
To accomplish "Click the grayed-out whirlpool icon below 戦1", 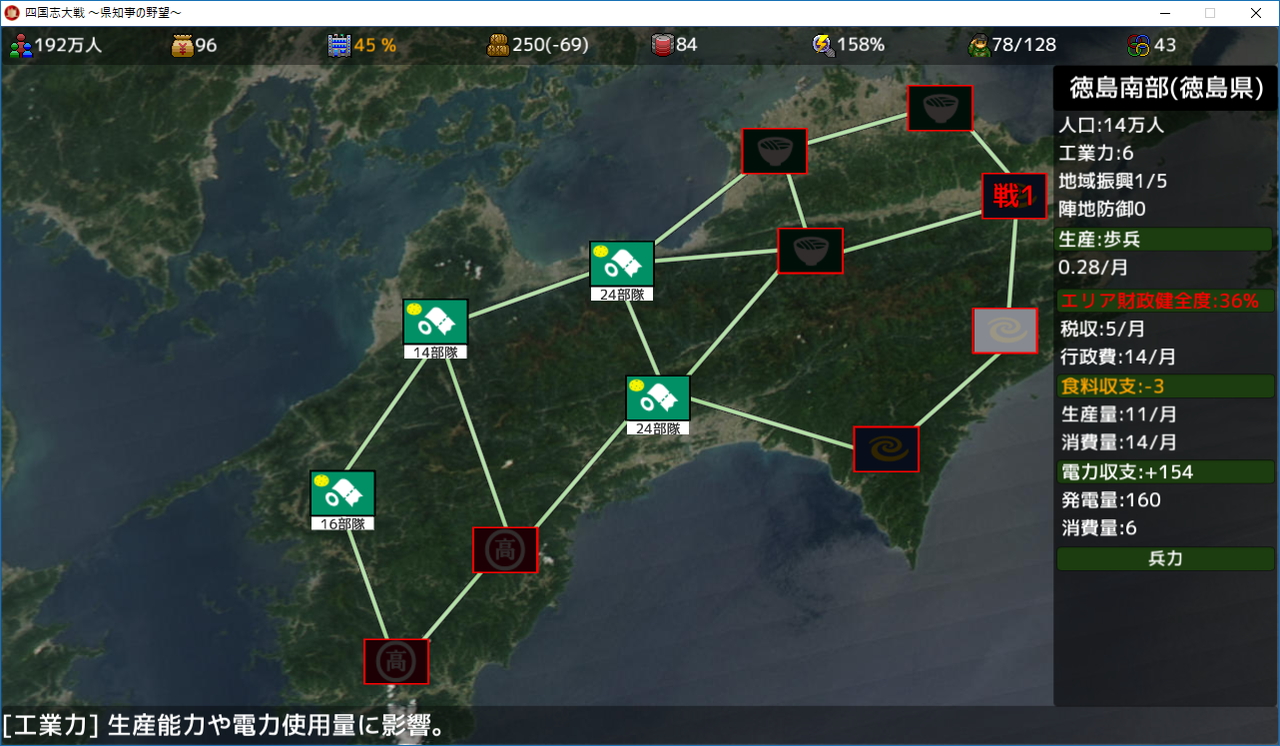I will tap(1004, 331).
